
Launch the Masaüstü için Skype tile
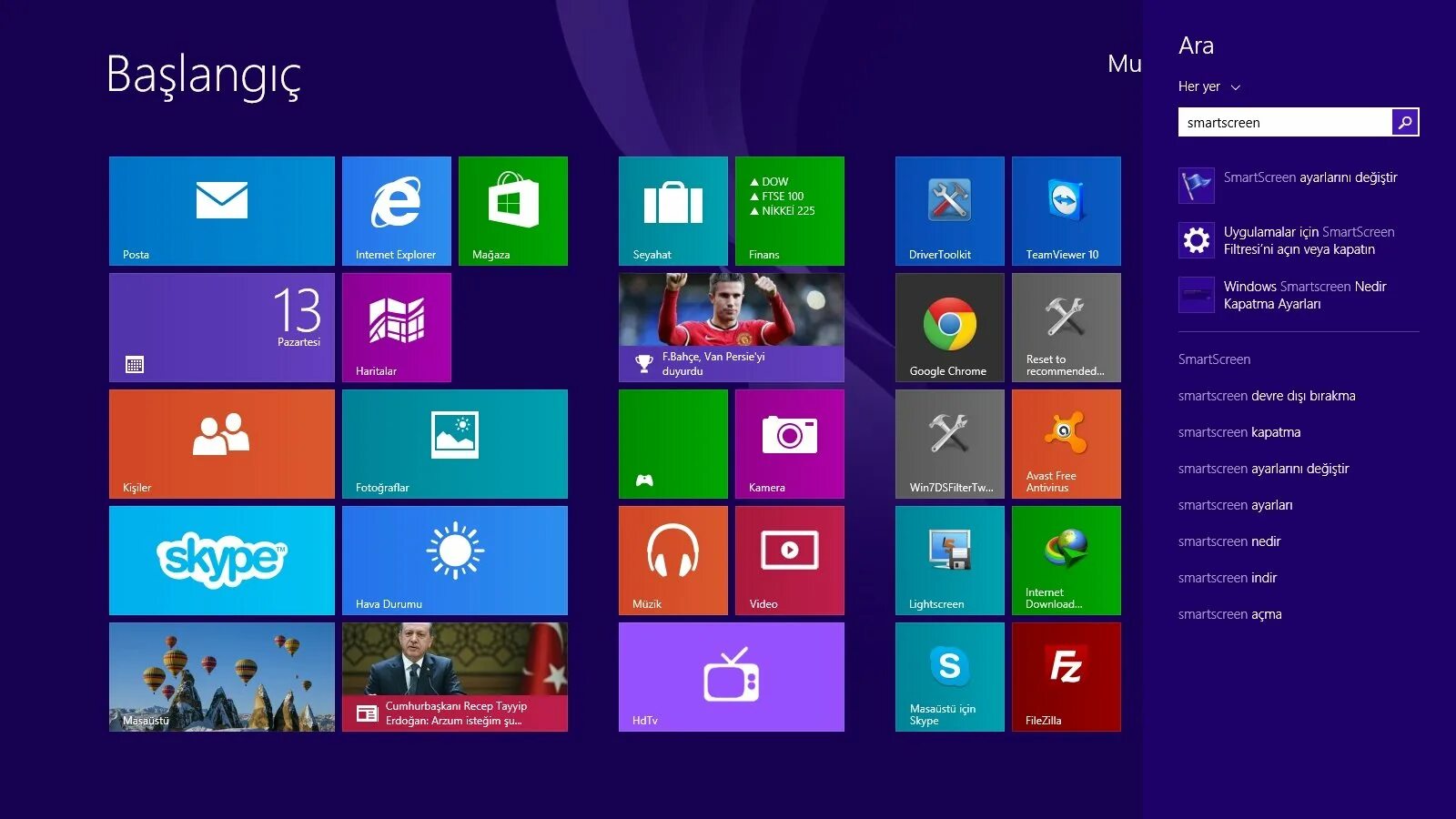click(x=950, y=677)
